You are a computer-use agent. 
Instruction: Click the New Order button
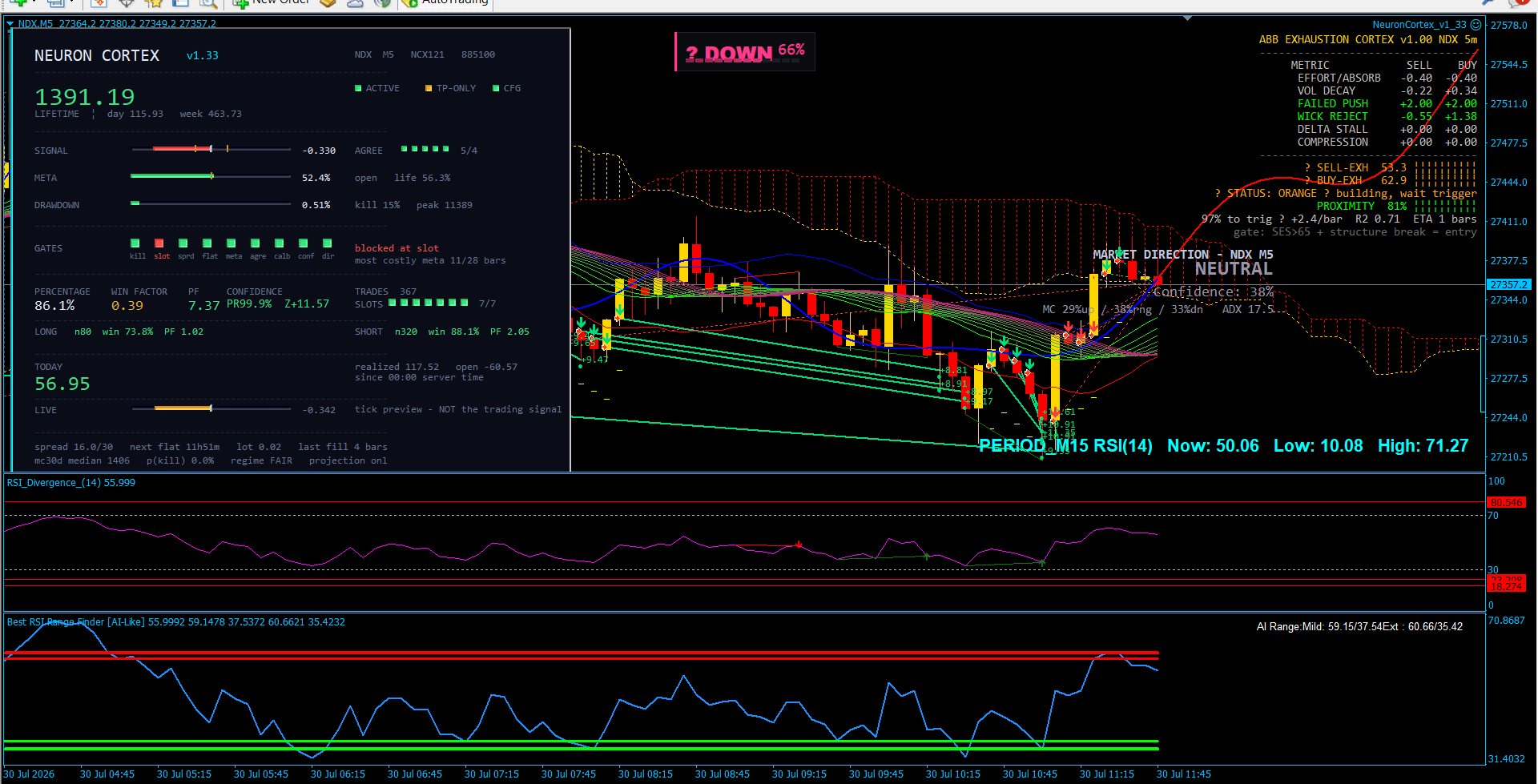tap(272, 2)
